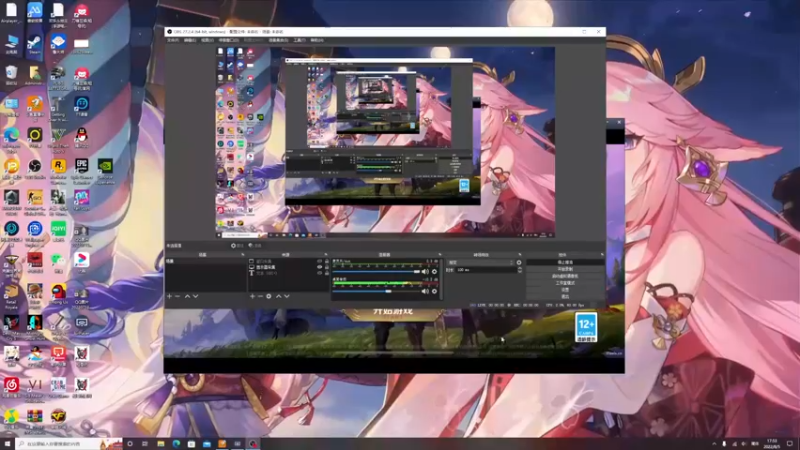Open scene transition type dropdown

coord(481,263)
